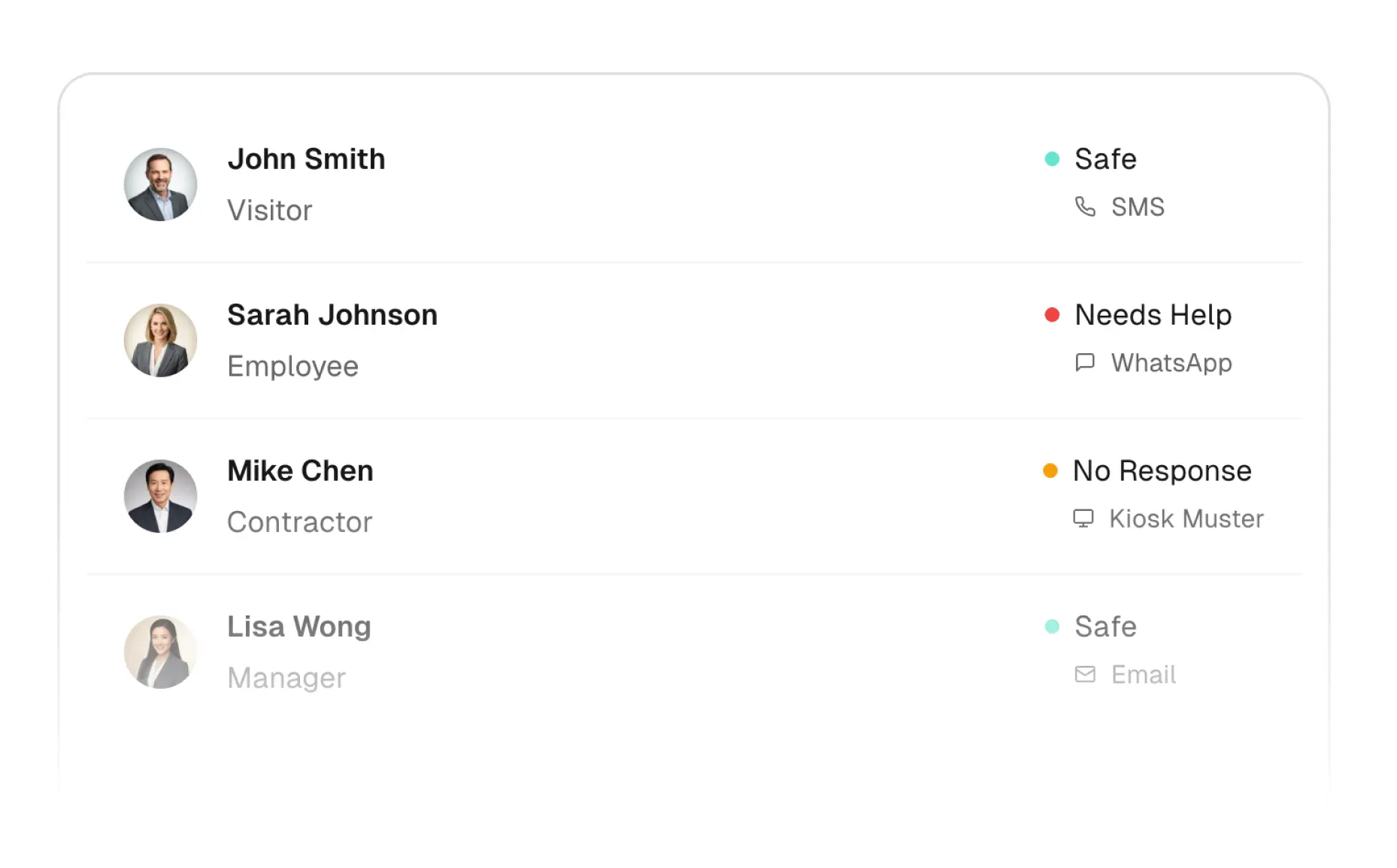This screenshot has height=868, width=1397.
Task: Click the Safe label next to John Smith
Action: [x=1105, y=159]
